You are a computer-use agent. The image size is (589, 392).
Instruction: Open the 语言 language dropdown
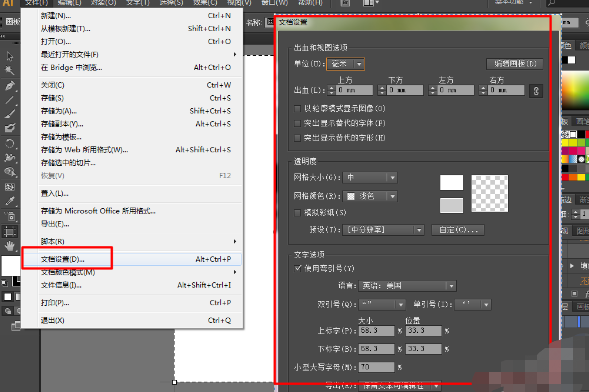[x=408, y=286]
